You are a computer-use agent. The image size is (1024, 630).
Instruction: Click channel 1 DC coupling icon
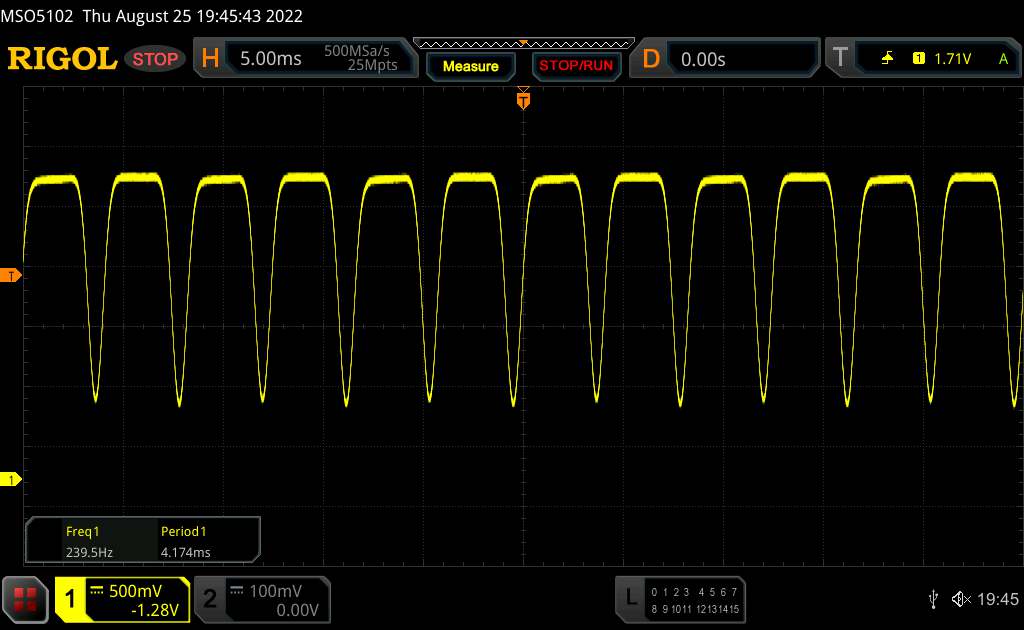pyautogui.click(x=97, y=590)
